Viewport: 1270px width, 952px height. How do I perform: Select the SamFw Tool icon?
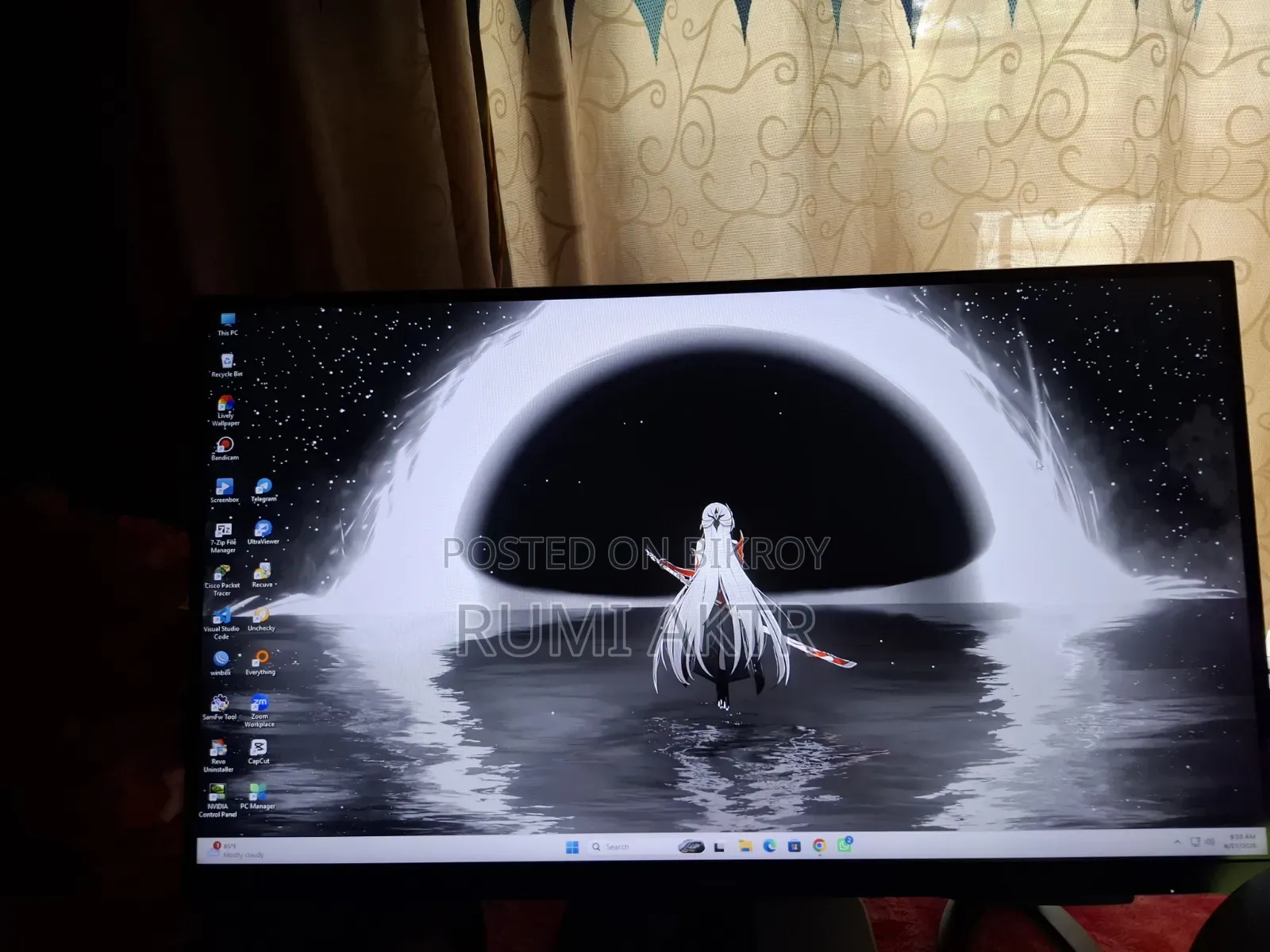coord(219,708)
